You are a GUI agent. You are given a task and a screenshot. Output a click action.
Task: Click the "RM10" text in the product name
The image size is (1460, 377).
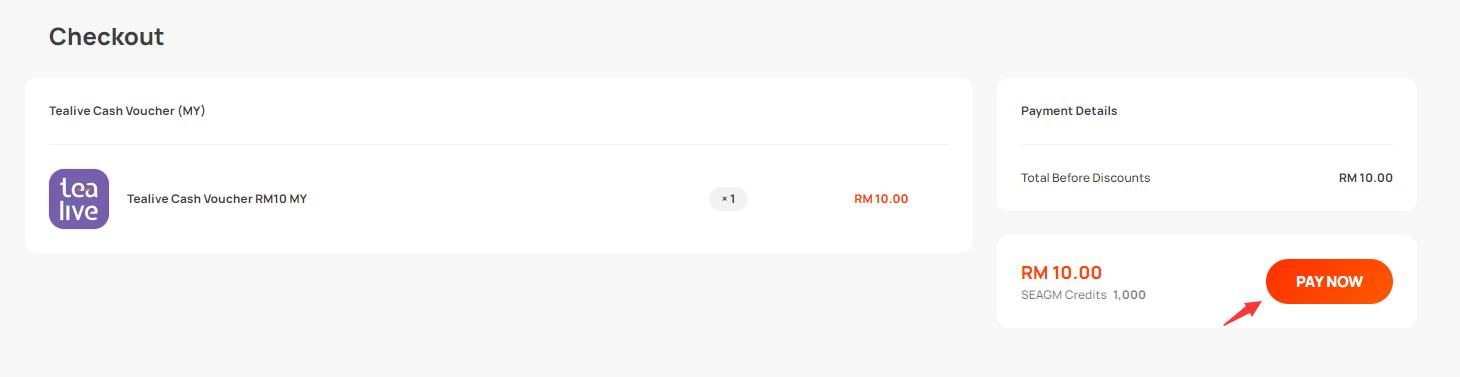coord(270,199)
